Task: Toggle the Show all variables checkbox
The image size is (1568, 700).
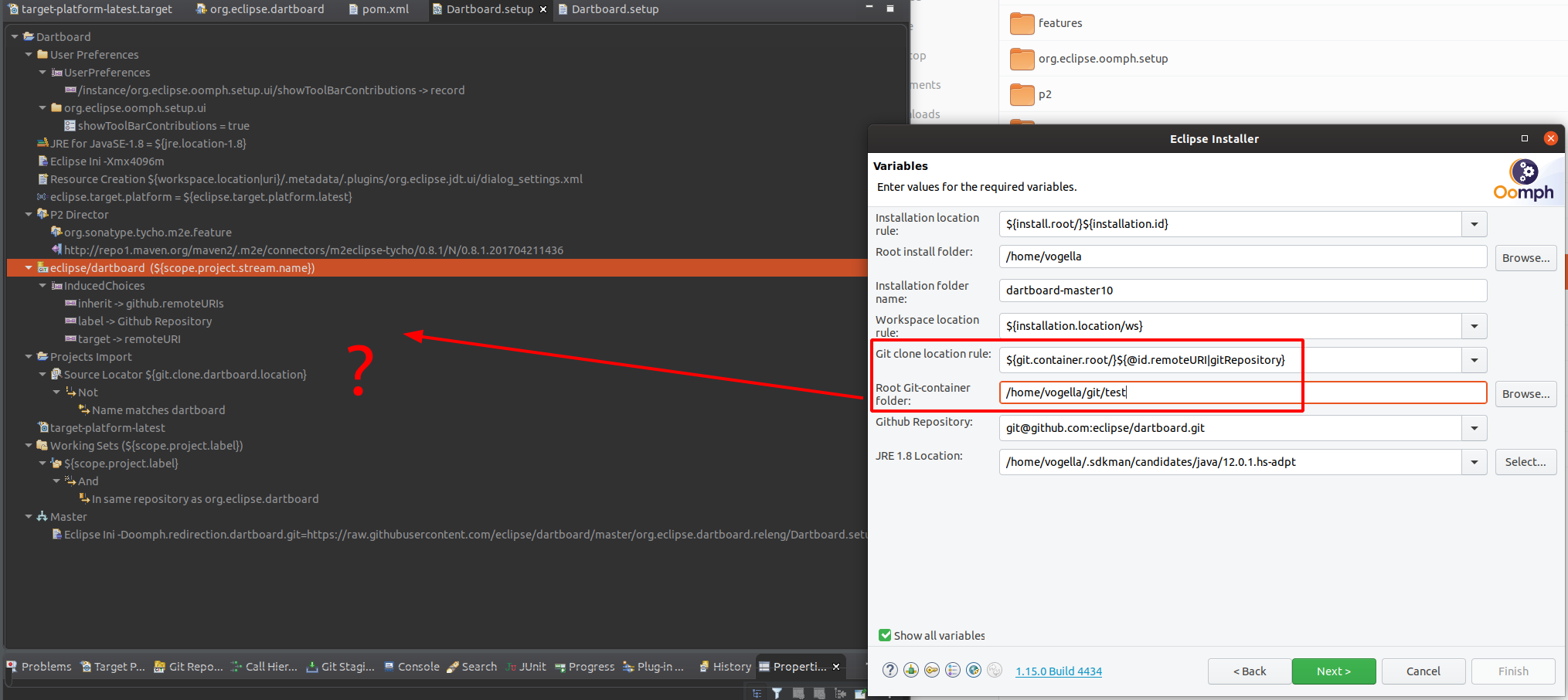Action: tap(885, 635)
